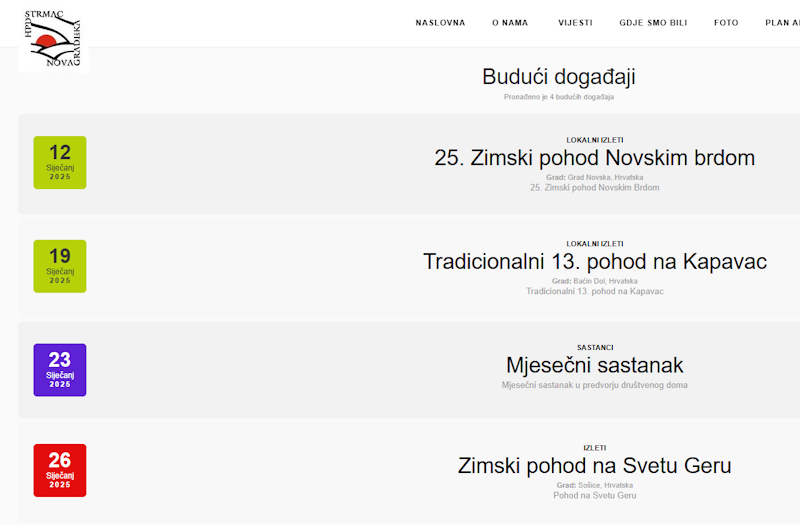Click the Sastanci category label
This screenshot has width=800, height=530.
click(x=594, y=347)
